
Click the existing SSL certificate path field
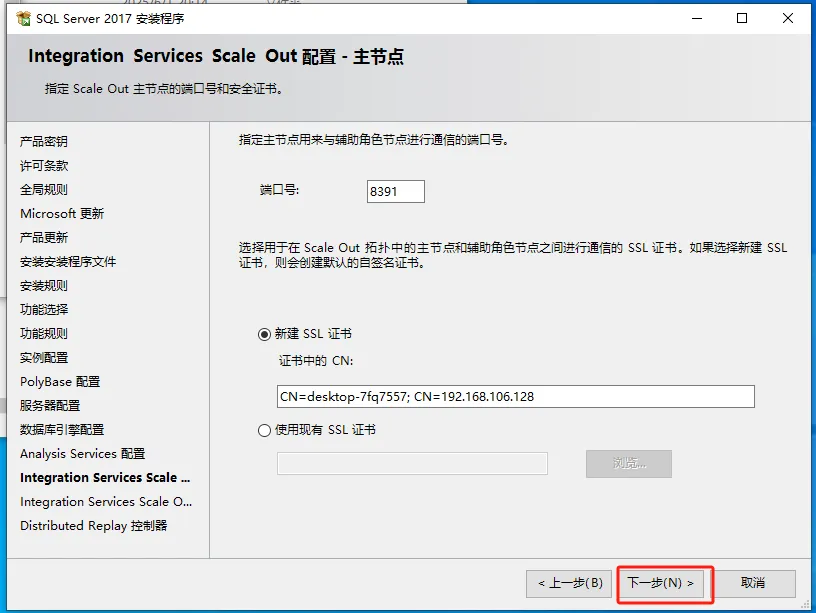(x=412, y=463)
